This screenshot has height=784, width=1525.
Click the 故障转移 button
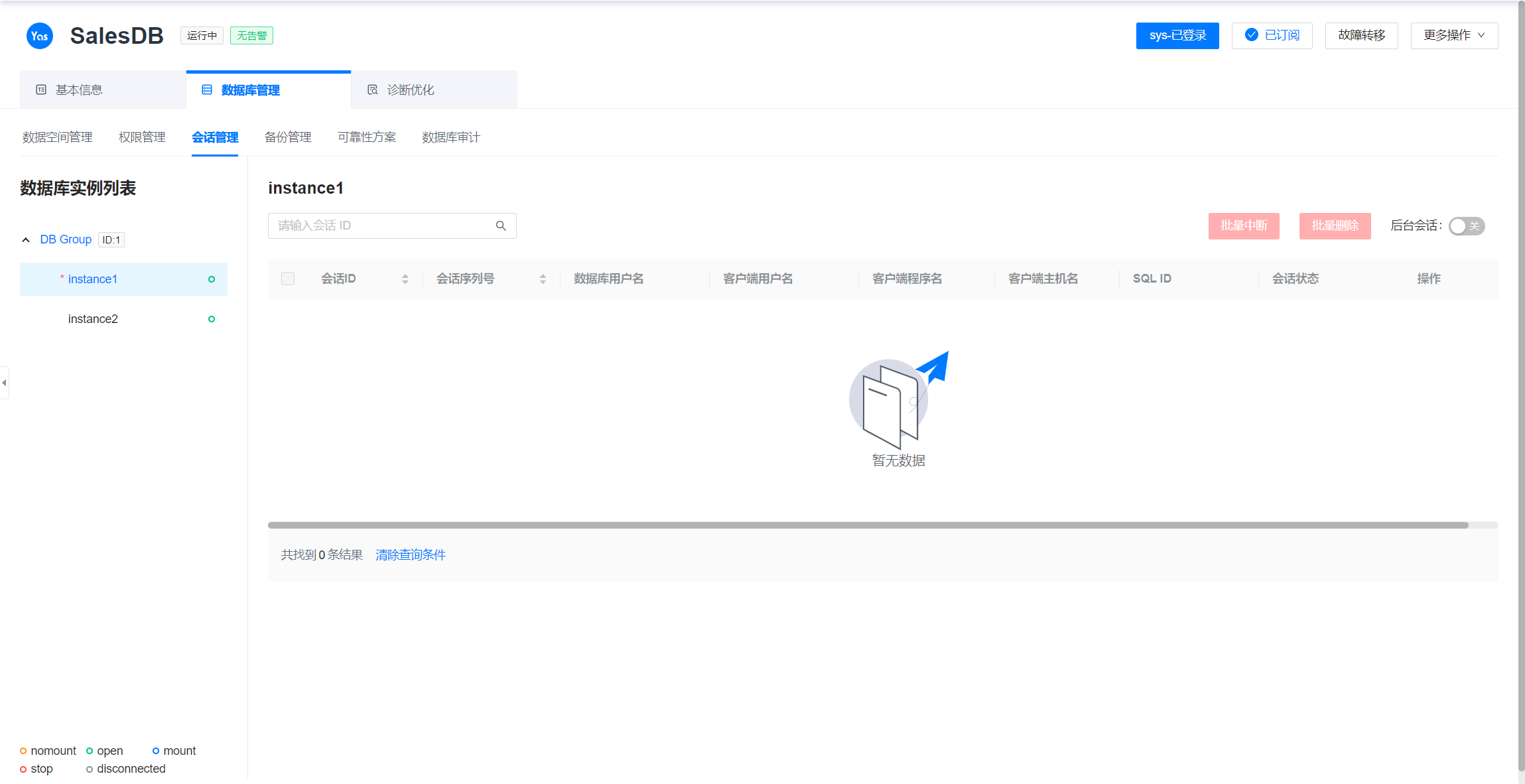[x=1361, y=35]
